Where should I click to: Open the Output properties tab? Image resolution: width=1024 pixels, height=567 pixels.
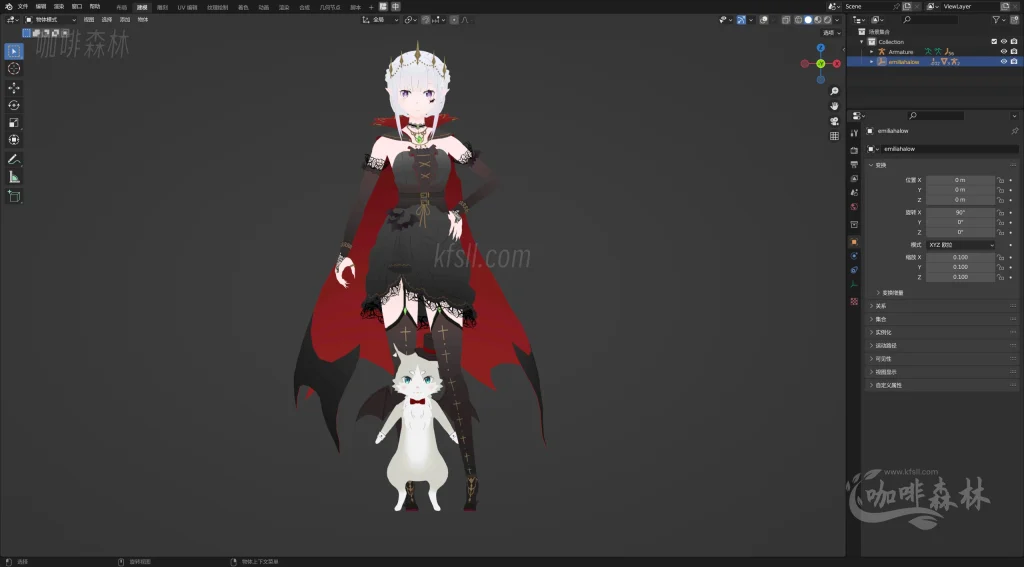(x=854, y=165)
